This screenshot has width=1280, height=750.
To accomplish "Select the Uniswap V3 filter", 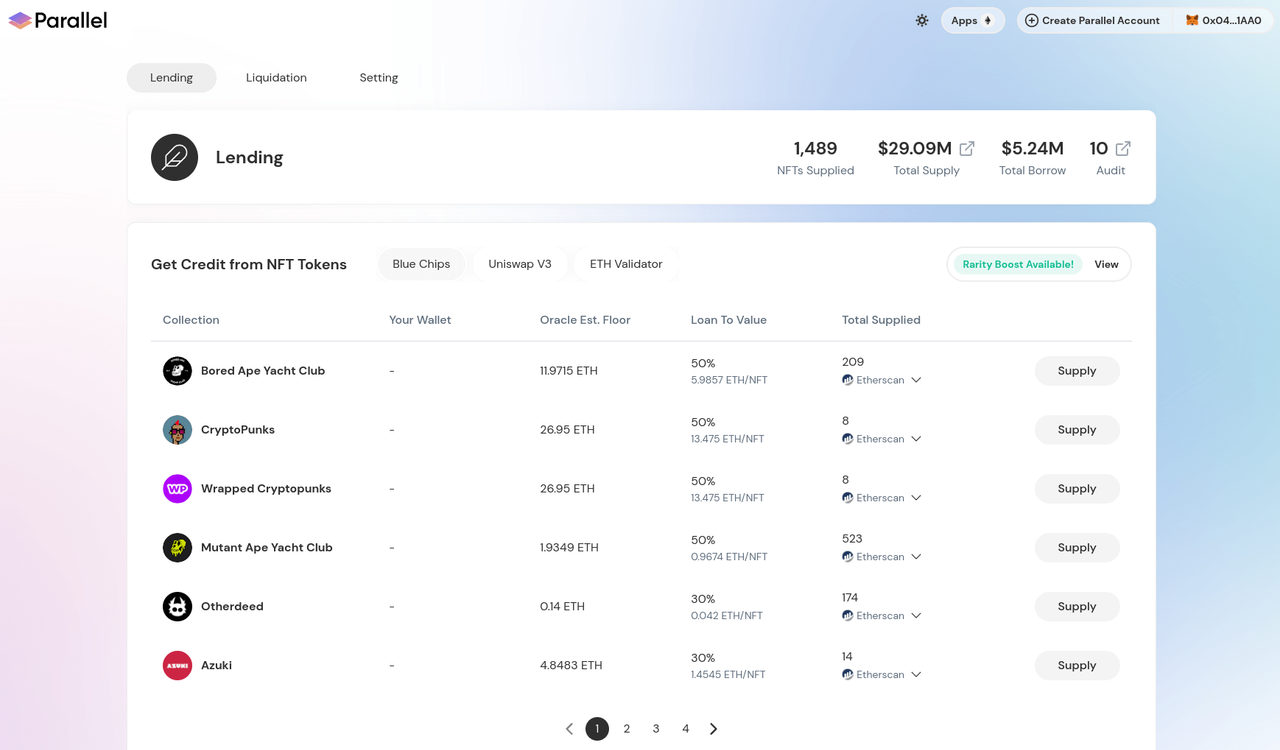I will click(x=520, y=264).
